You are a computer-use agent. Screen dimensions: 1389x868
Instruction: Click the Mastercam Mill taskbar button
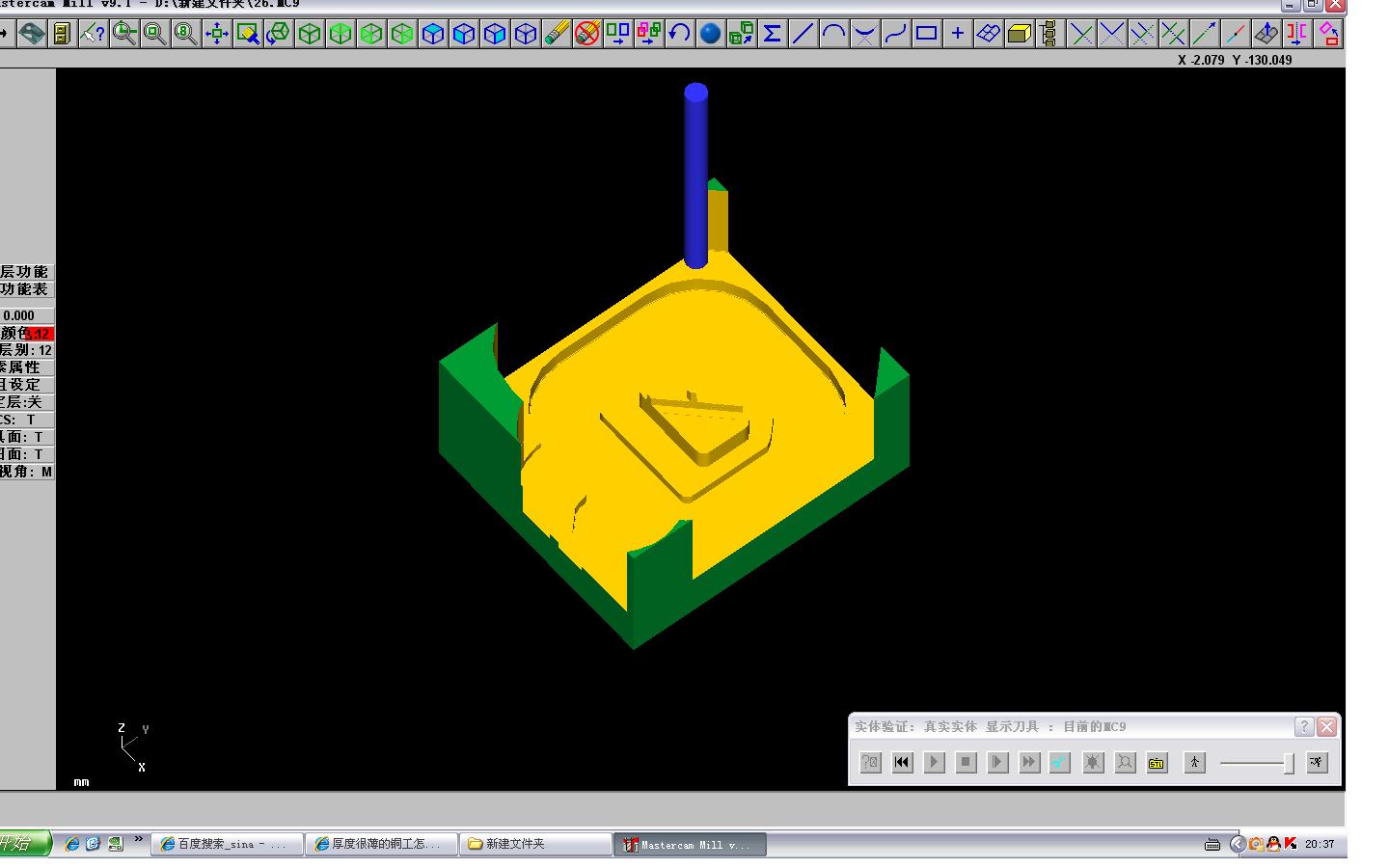coord(690,845)
